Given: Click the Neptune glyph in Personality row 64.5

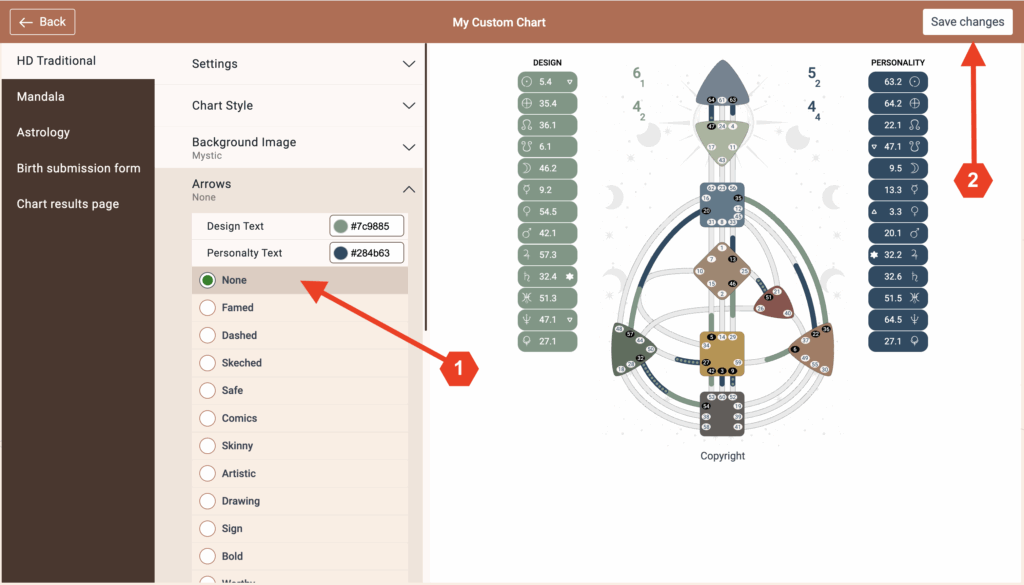Looking at the screenshot, I should (x=912, y=320).
